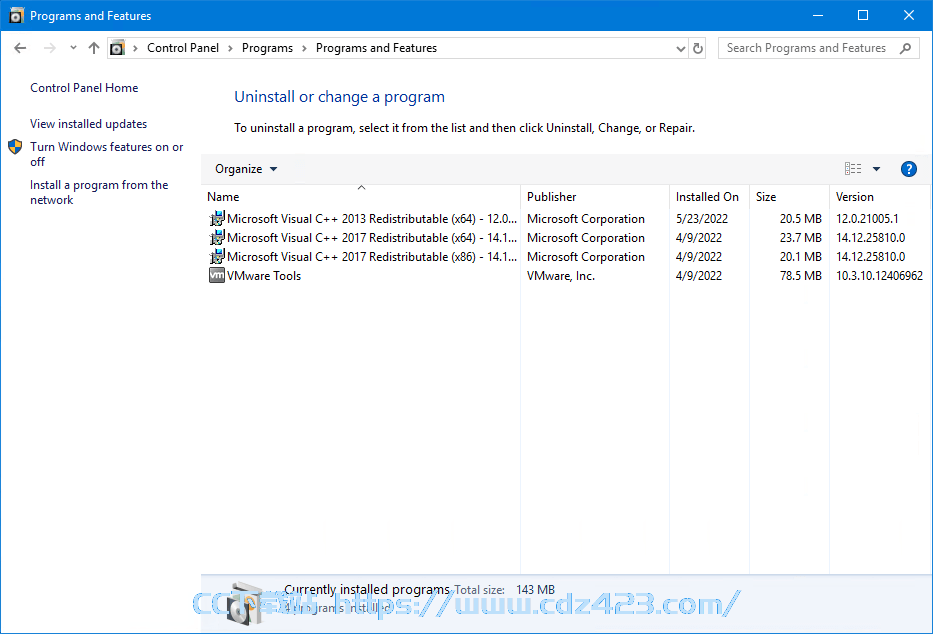
Task: Sort by the Version column header
Action: (x=879, y=197)
